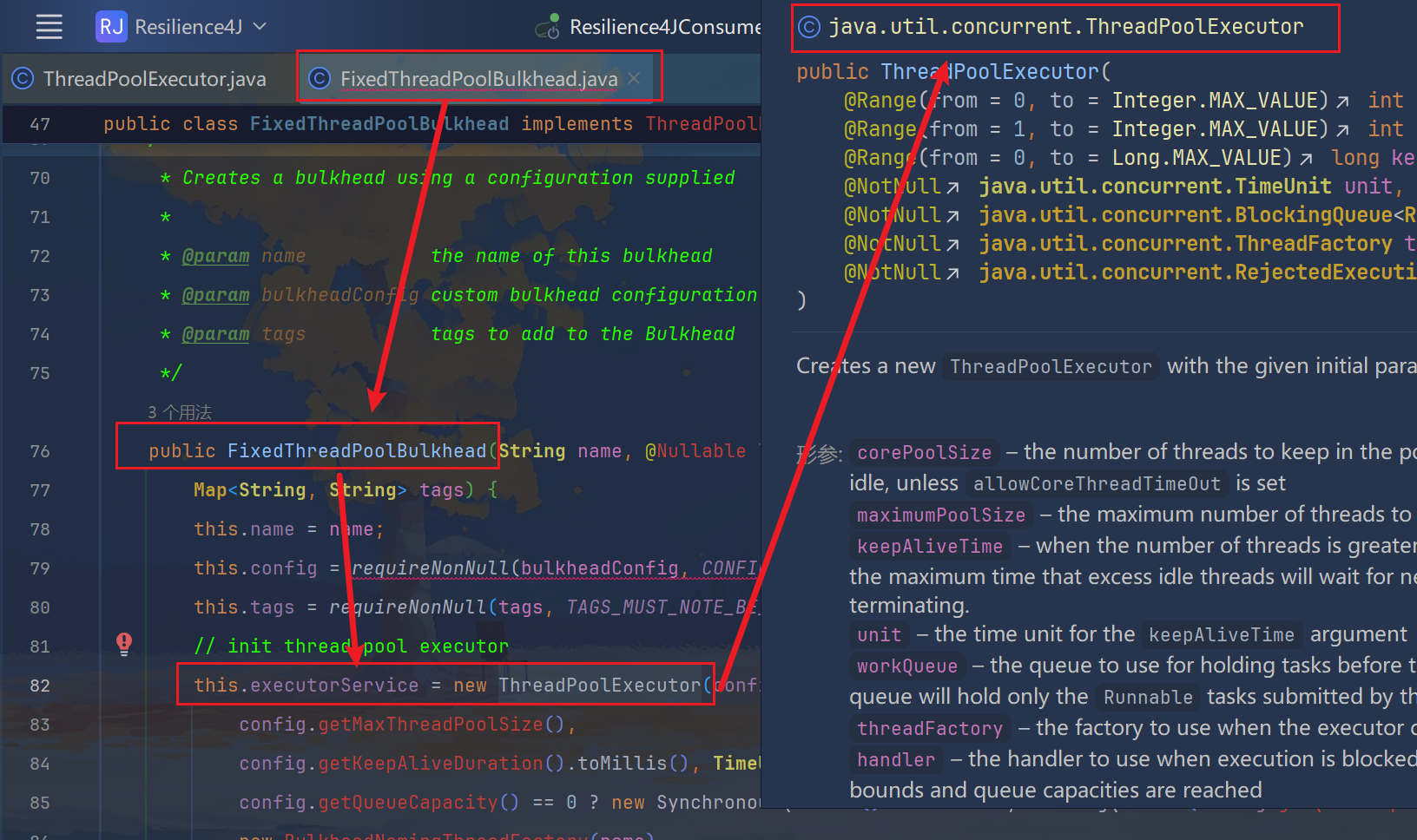Click the run configuration icon
Image resolution: width=1417 pixels, height=840 pixels.
pos(547,27)
